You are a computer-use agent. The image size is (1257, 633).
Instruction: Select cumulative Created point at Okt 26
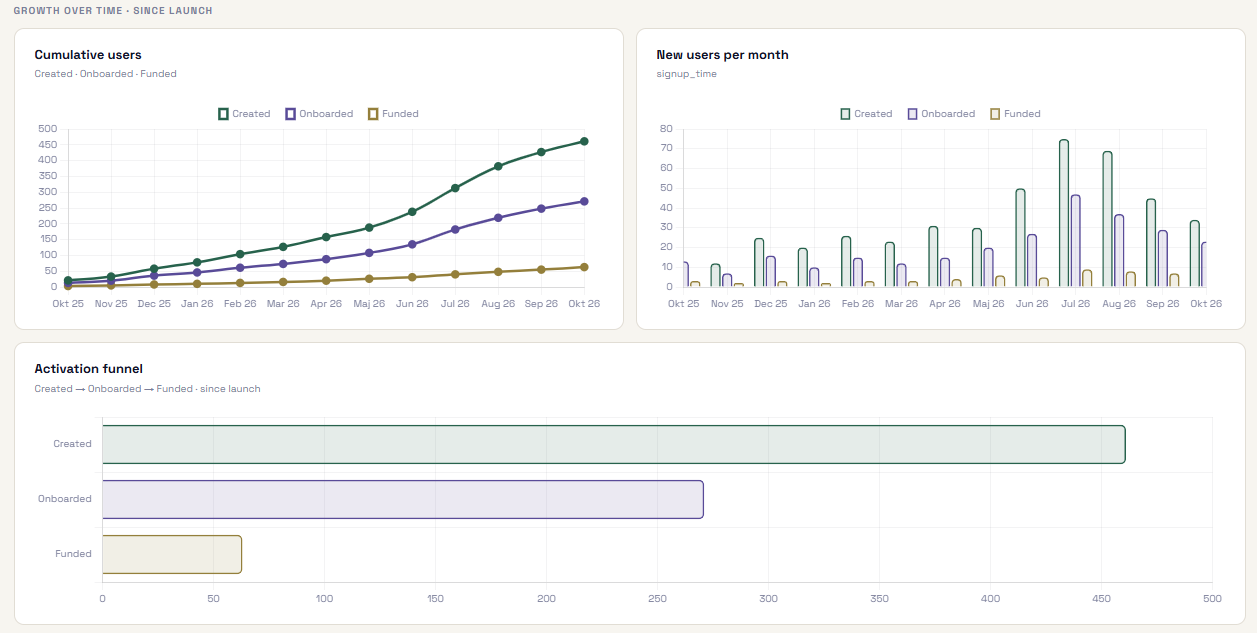coord(584,142)
